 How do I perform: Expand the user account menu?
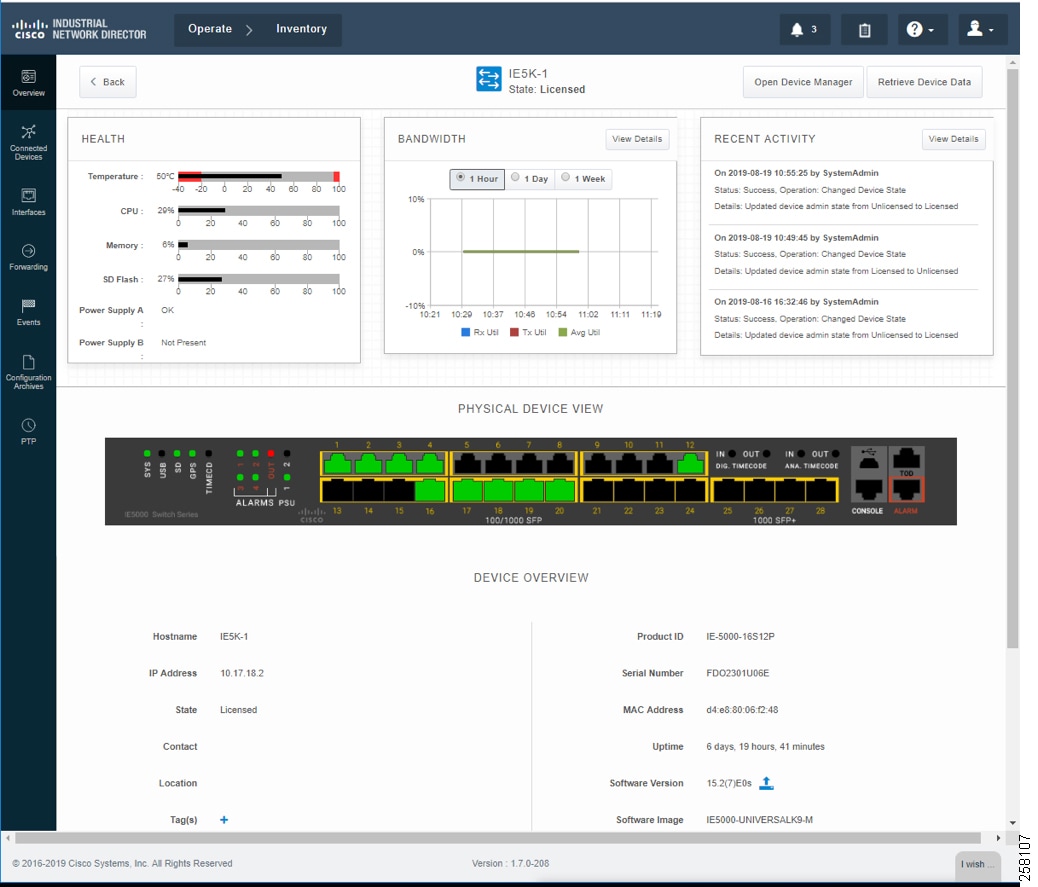pos(982,30)
